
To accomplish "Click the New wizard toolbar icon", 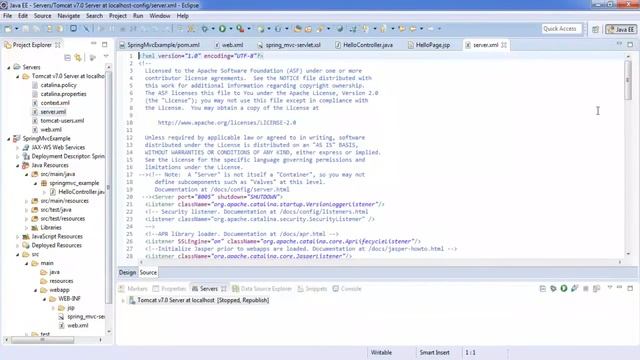I will pyautogui.click(x=8, y=29).
